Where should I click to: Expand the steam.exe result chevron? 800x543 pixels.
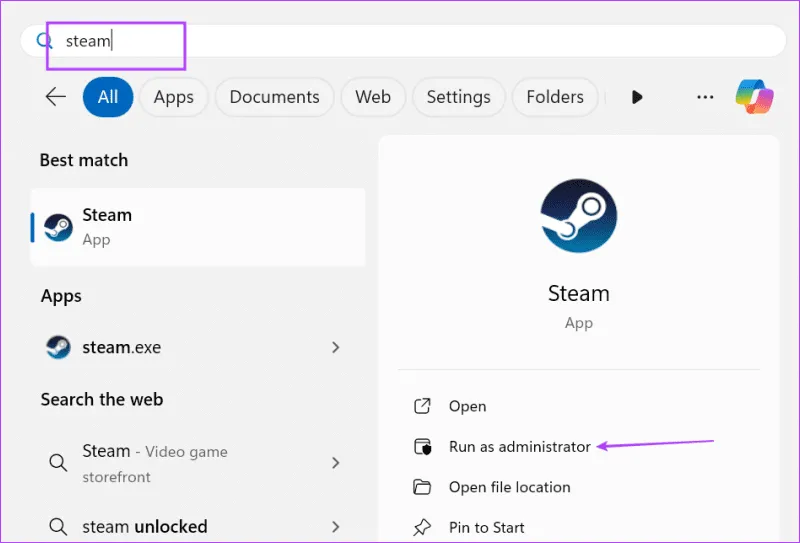click(336, 347)
